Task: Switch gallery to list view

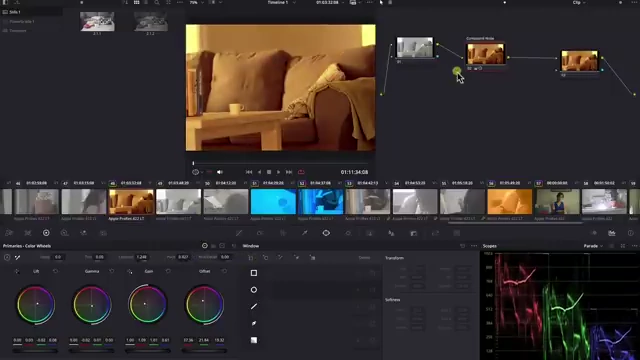Action: click(x=146, y=2)
